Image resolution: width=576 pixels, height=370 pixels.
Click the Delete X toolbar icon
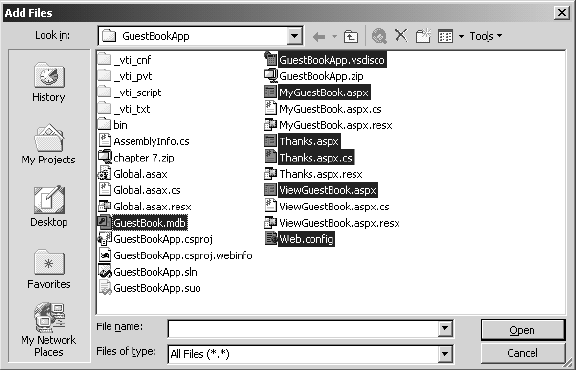pos(401,36)
